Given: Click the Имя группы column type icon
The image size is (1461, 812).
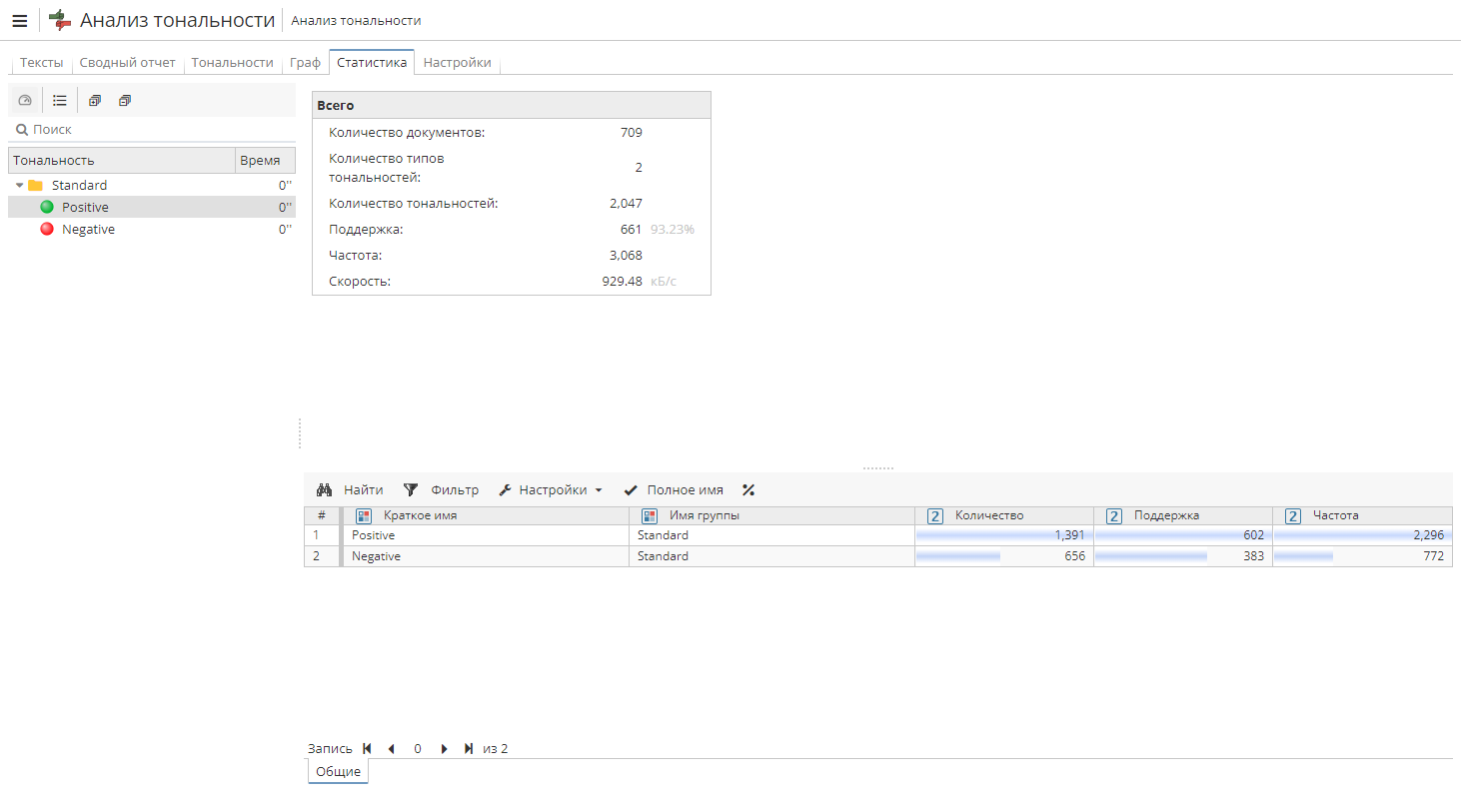Looking at the screenshot, I should [650, 516].
